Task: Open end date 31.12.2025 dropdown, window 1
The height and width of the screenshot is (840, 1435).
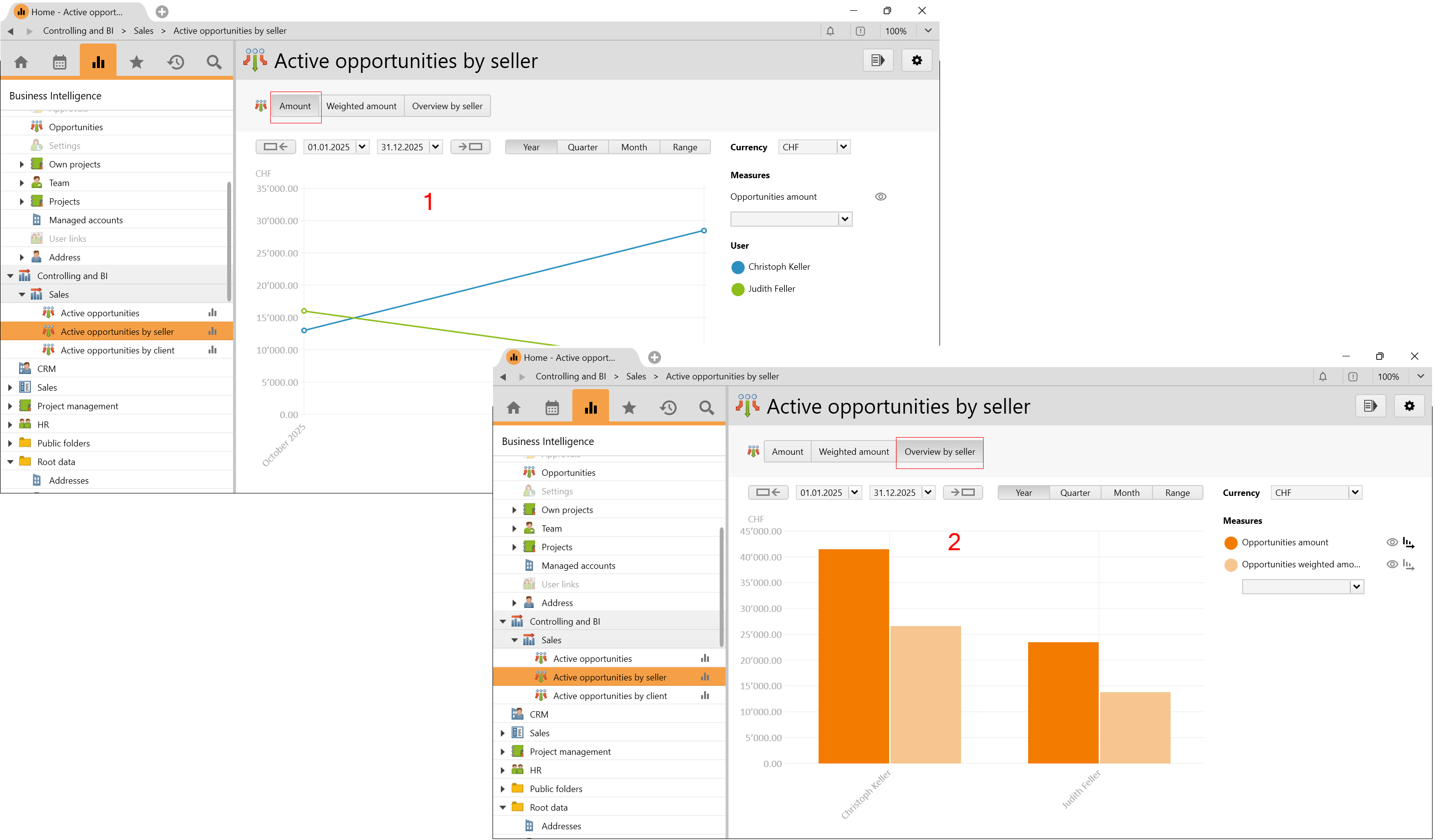Action: tap(436, 147)
